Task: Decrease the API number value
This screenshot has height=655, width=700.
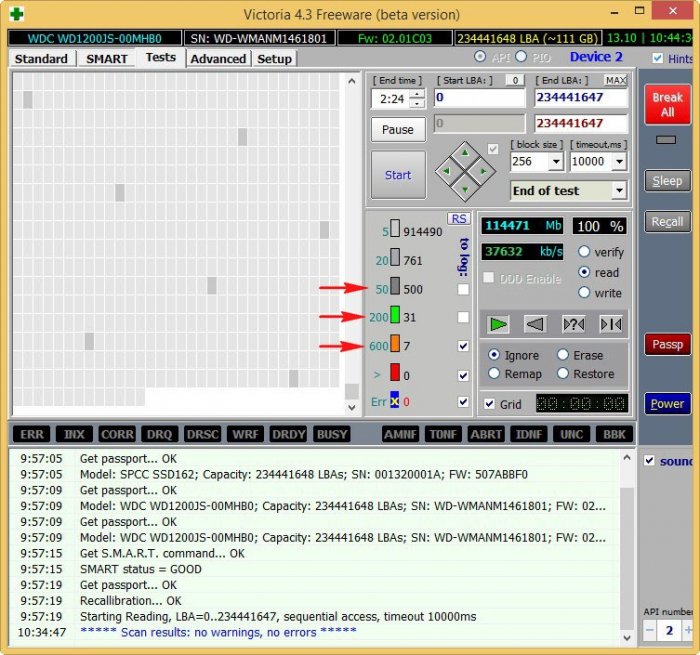Action: pyautogui.click(x=650, y=630)
